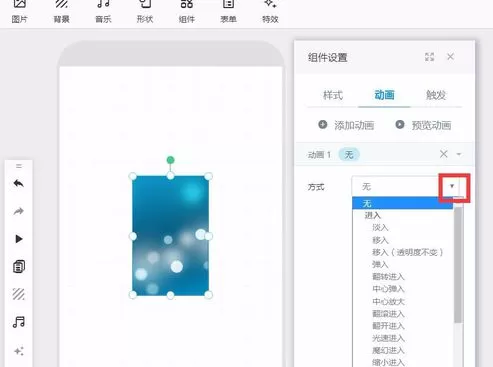The image size is (493, 367).
Task: Open the 图片 (image) tool
Action: click(x=19, y=12)
